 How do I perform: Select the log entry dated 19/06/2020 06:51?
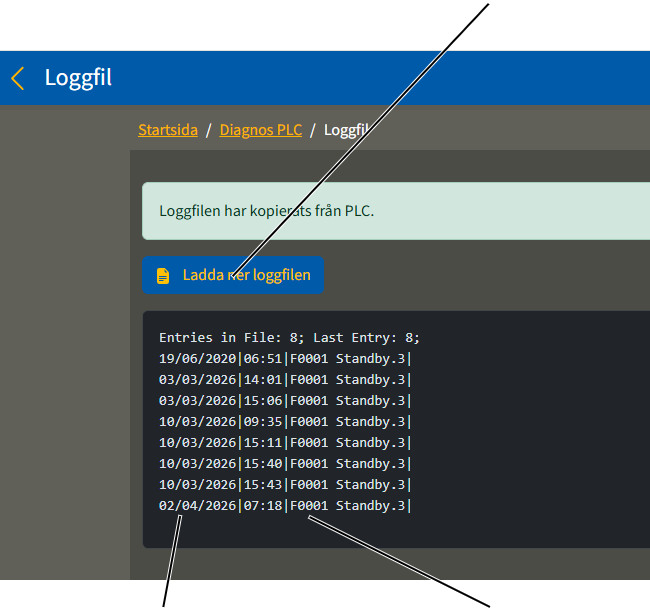tap(285, 359)
